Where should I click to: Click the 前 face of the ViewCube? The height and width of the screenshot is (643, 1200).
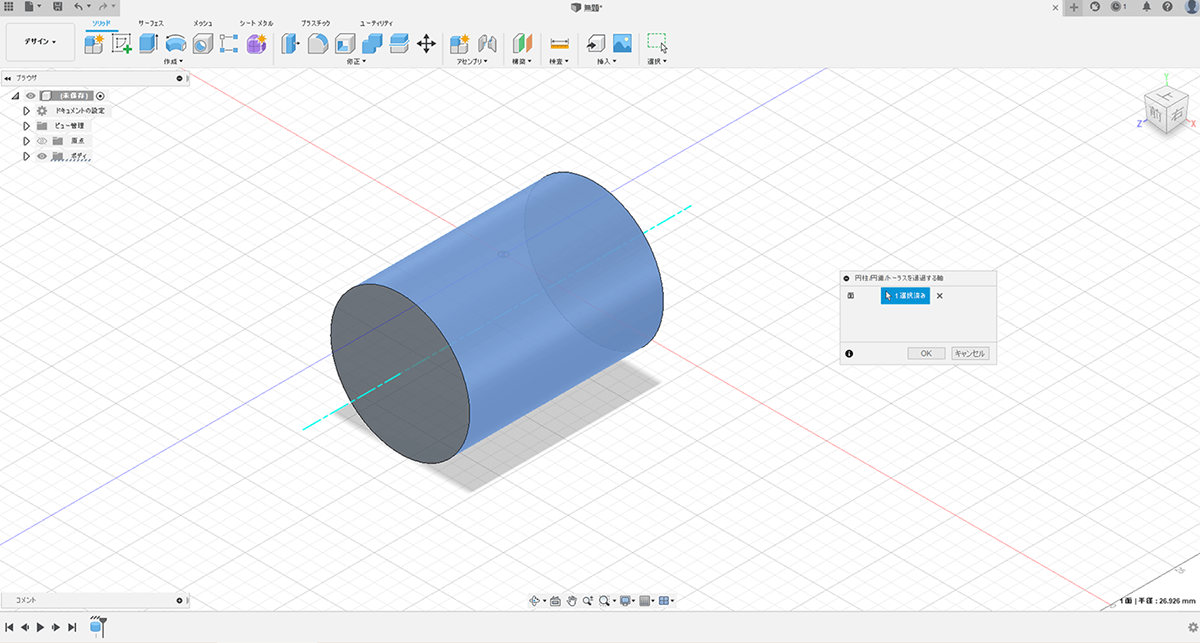1157,114
